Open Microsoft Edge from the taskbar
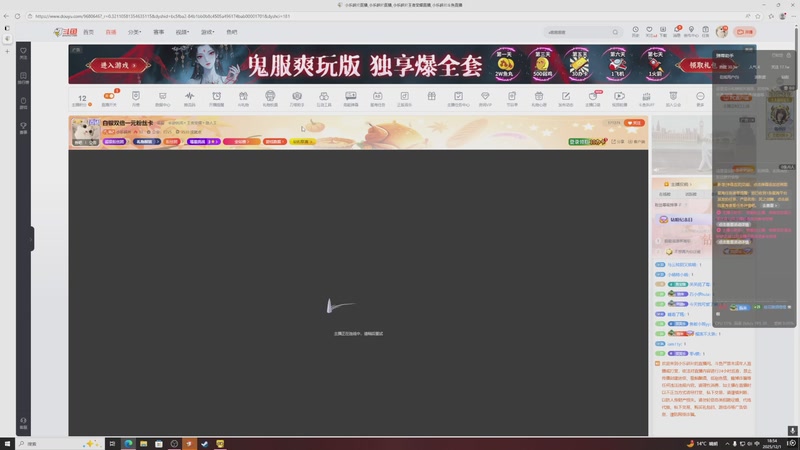Screen dimensions: 800x450 [x=128, y=443]
